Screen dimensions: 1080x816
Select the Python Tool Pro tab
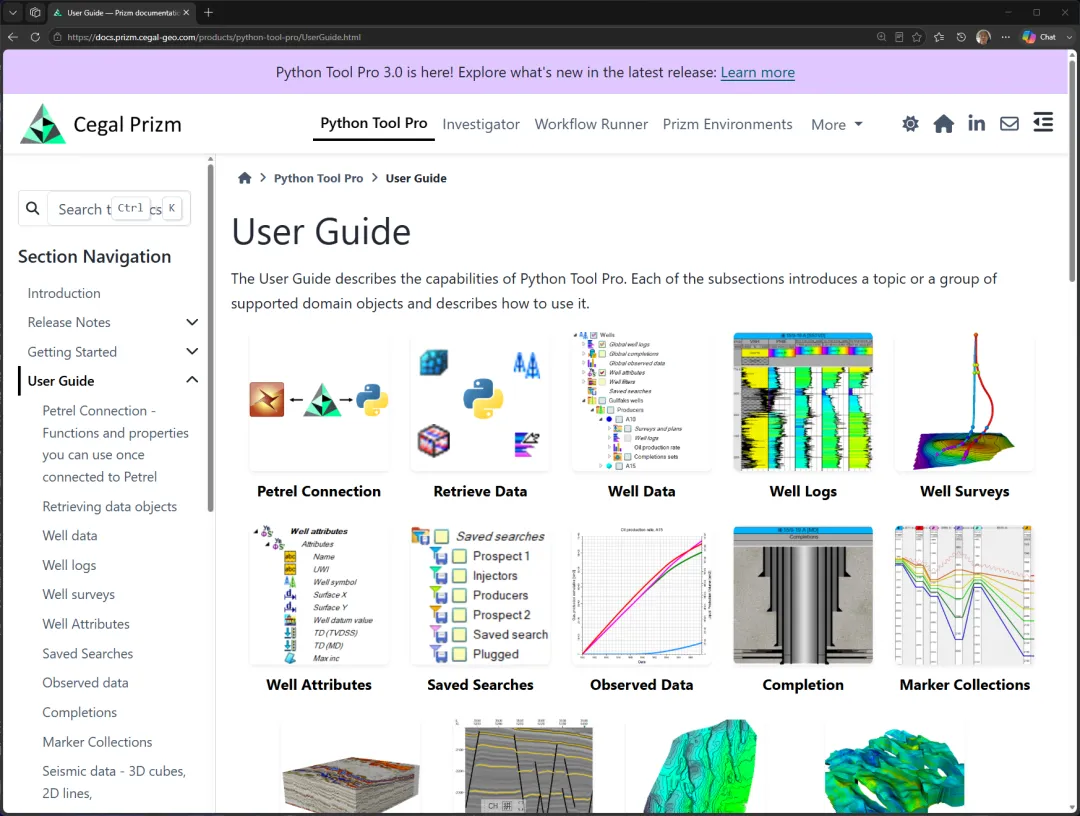tap(373, 123)
